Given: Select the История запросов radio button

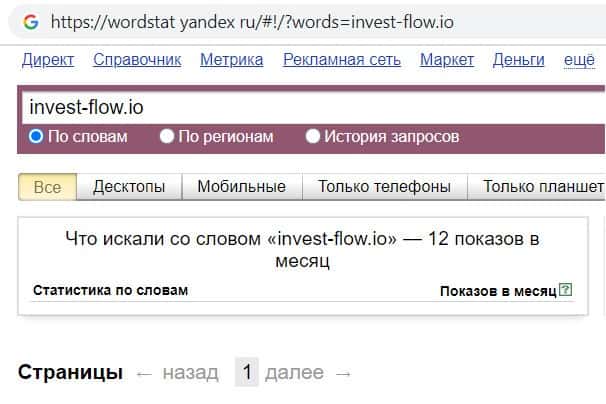Looking at the screenshot, I should point(312,136).
